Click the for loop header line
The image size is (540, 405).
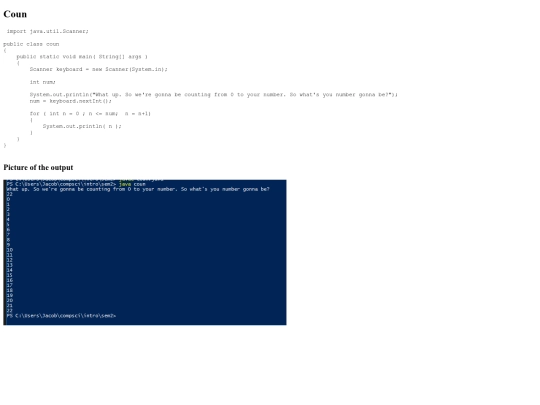coord(90,113)
